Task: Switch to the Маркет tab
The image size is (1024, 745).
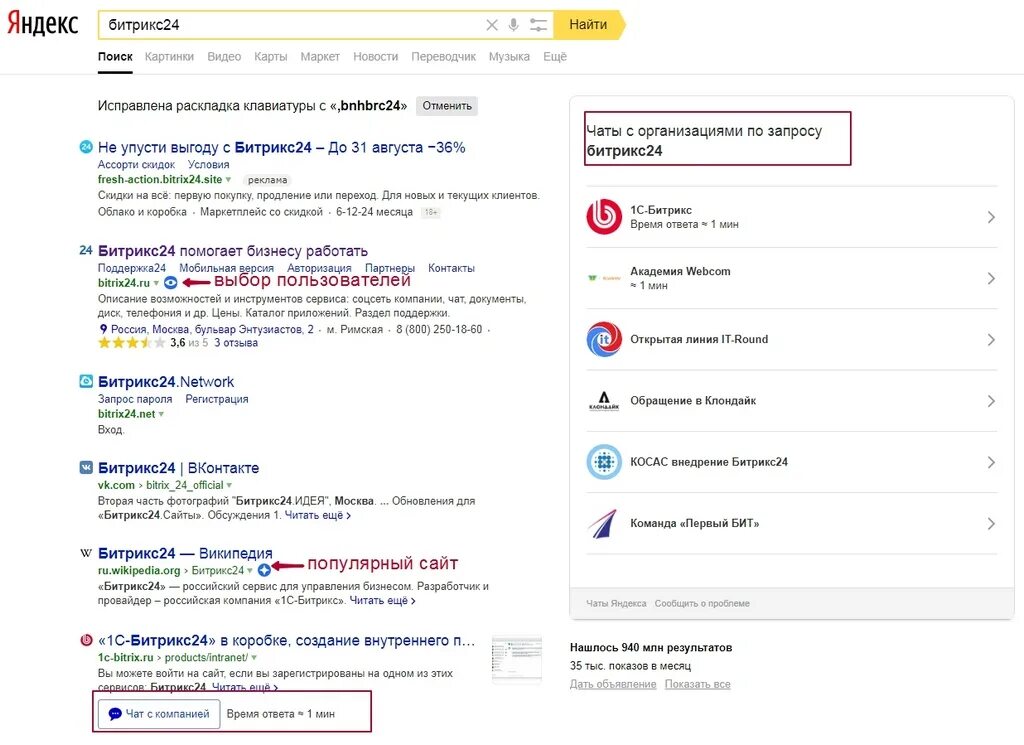Action: (320, 57)
